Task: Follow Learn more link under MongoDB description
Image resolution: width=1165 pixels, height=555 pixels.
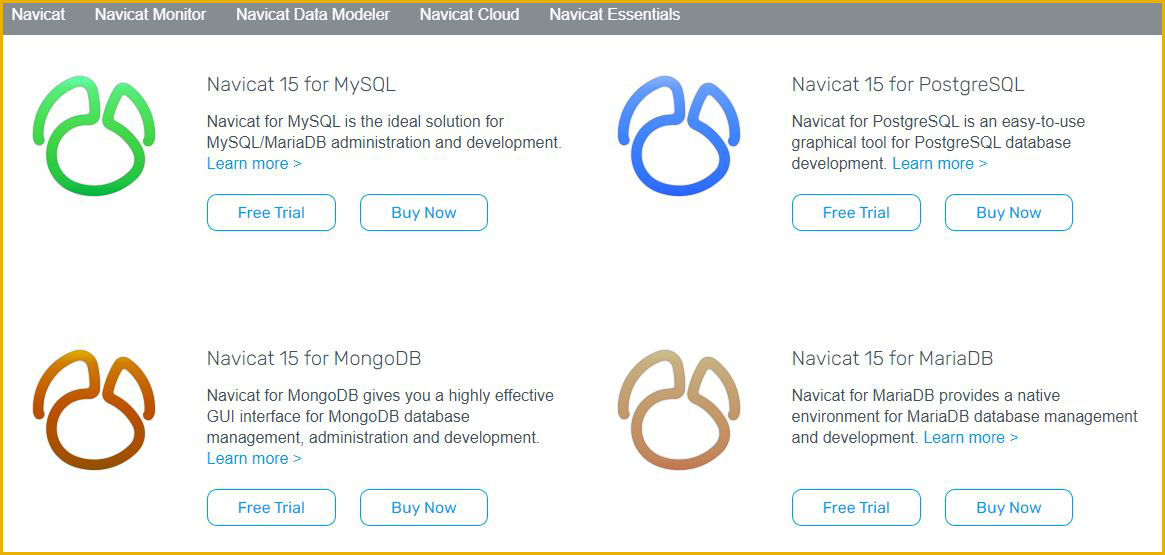Action: coord(254,458)
